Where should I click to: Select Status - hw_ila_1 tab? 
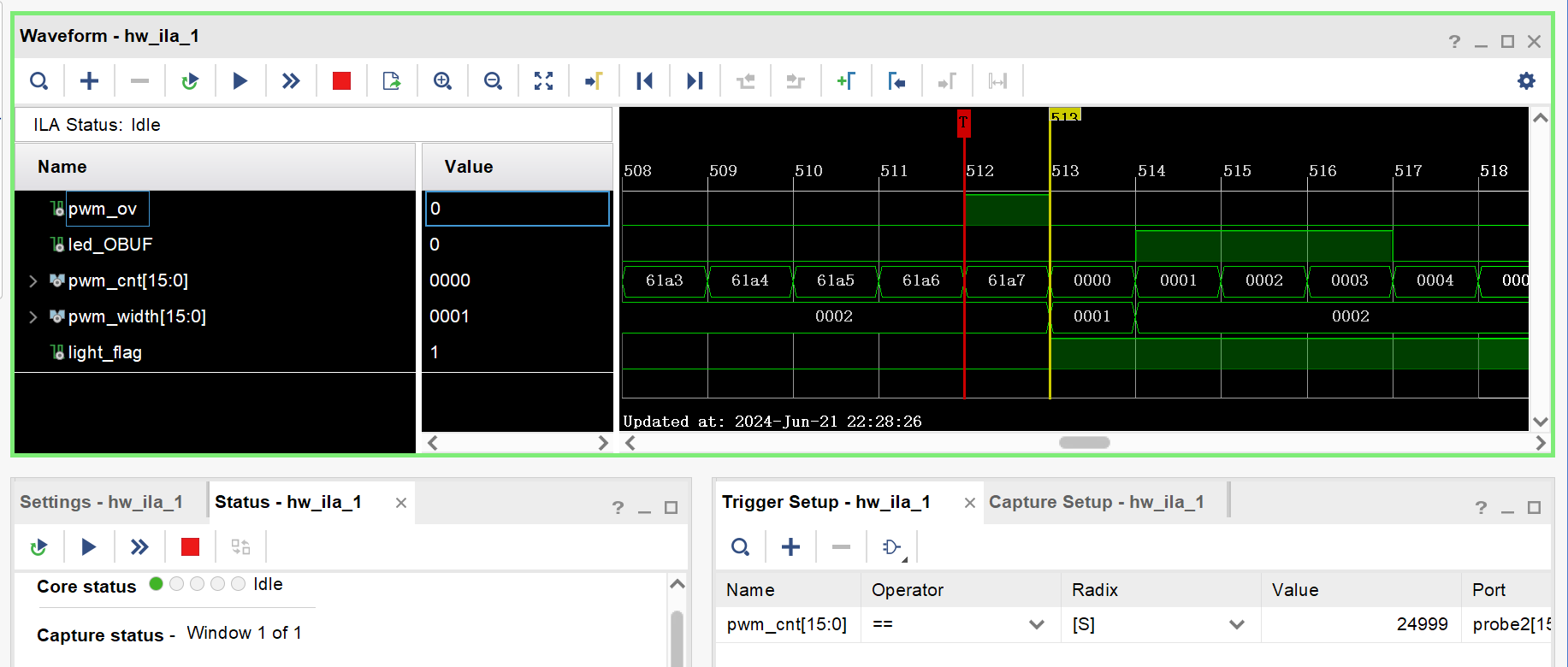click(287, 502)
